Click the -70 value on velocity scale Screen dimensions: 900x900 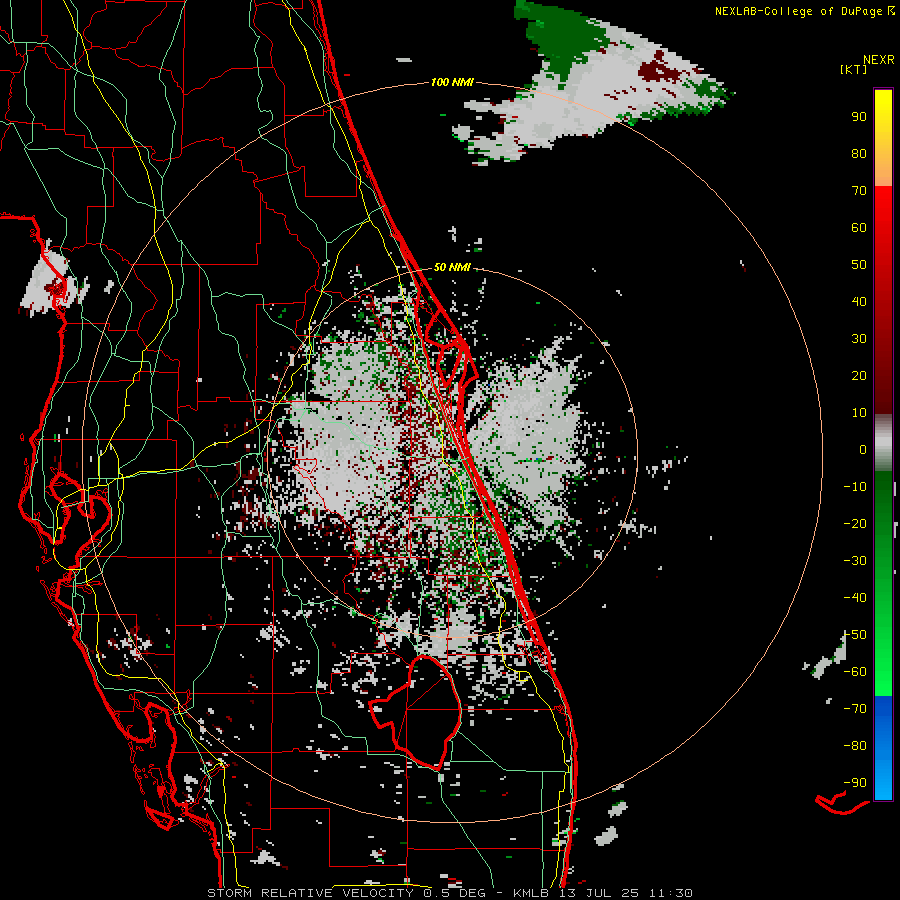[x=855, y=709]
